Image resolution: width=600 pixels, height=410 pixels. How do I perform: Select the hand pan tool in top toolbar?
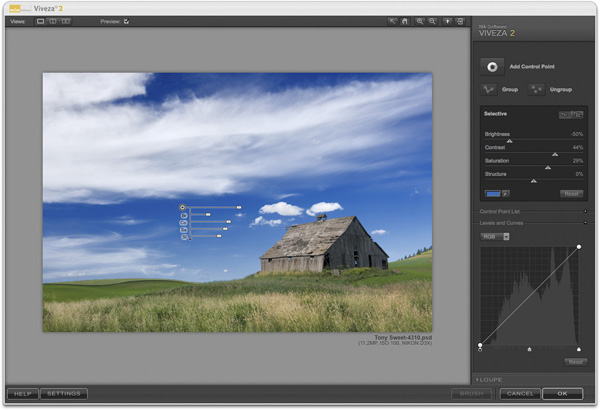[407, 20]
